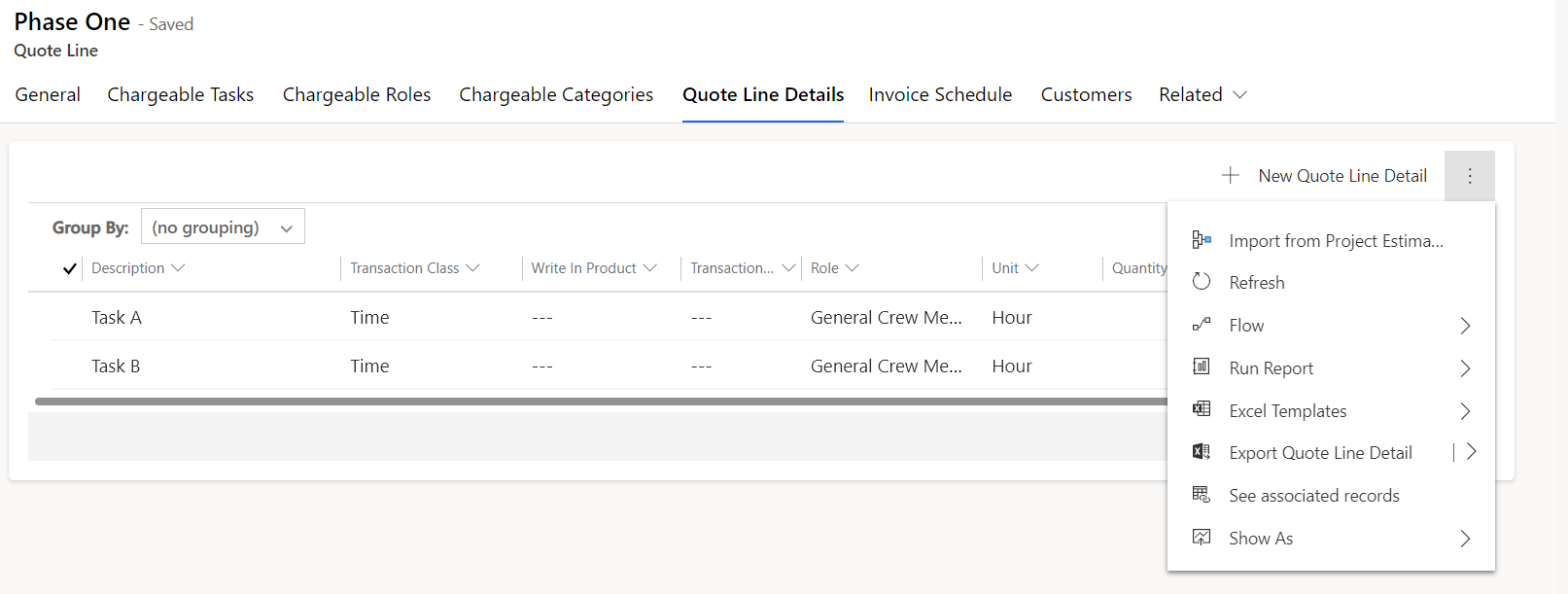Click the See associated records icon
The height and width of the screenshot is (594, 1568).
[x=1202, y=495]
